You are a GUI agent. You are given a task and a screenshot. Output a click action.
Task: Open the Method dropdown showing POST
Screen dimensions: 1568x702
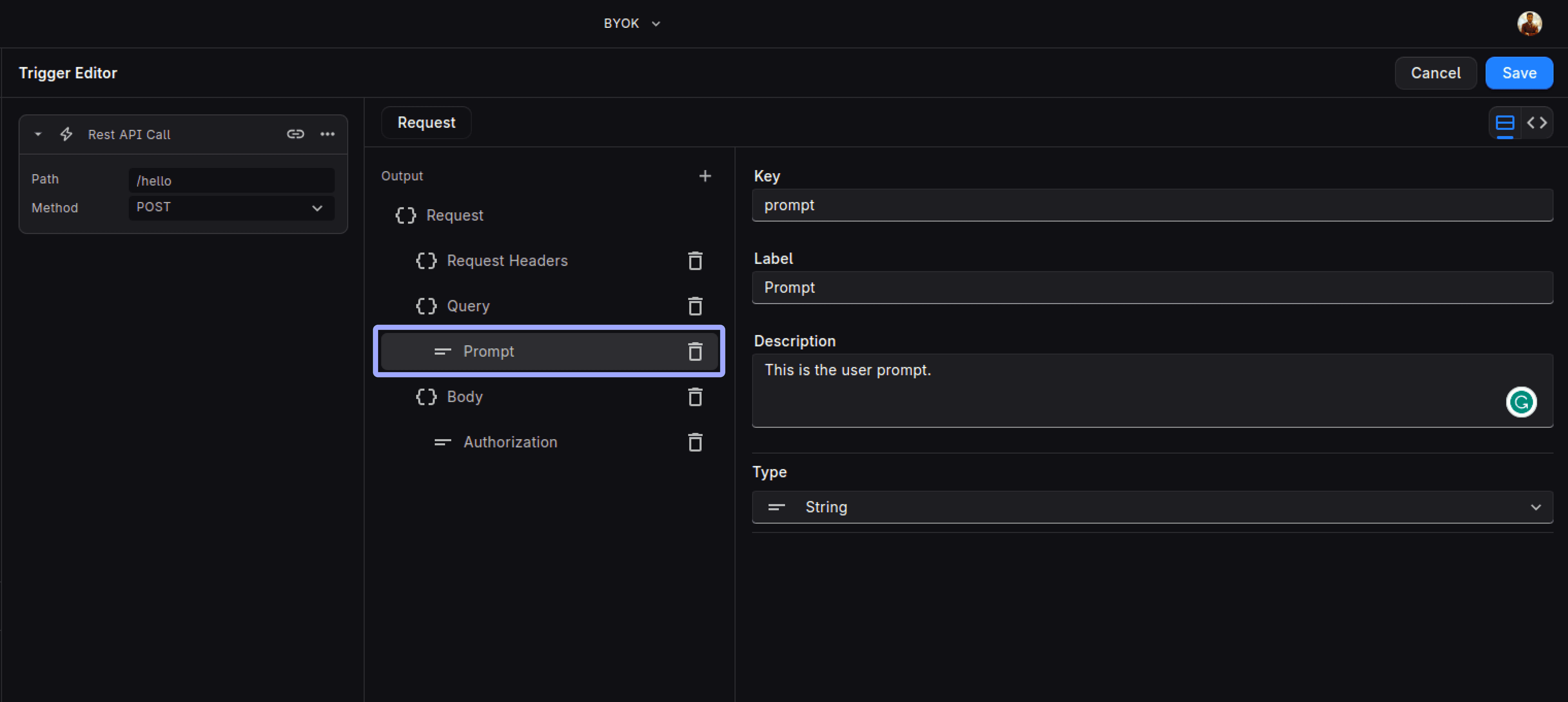pyautogui.click(x=231, y=208)
